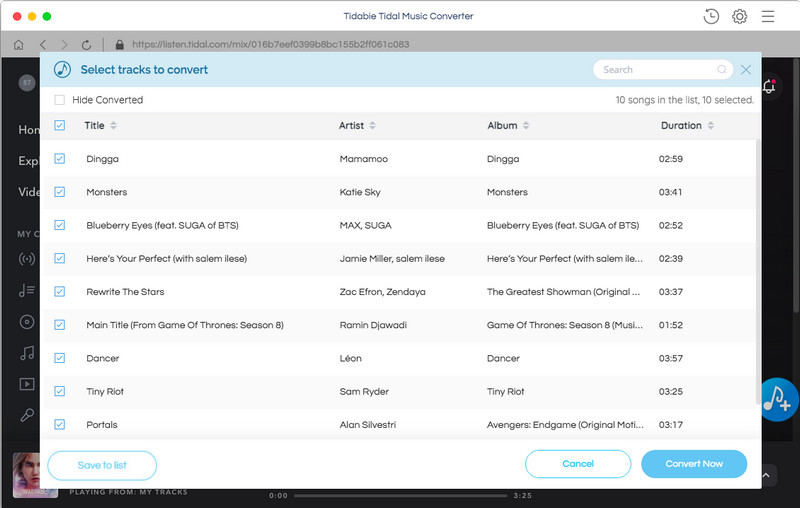
Task: Enable the Hide Converted checkbox
Action: [x=60, y=100]
